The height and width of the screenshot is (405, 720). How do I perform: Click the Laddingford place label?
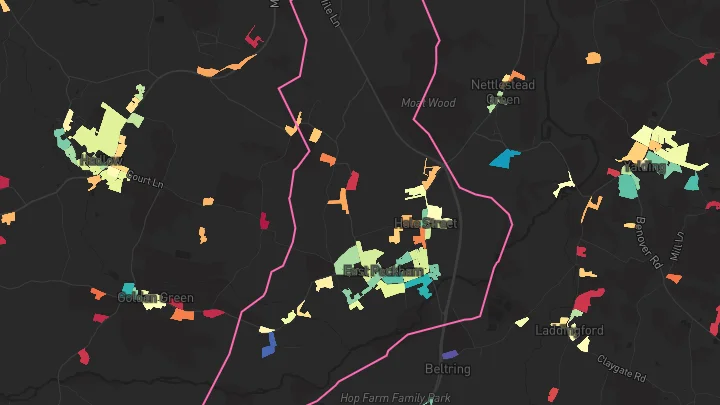coord(569,330)
